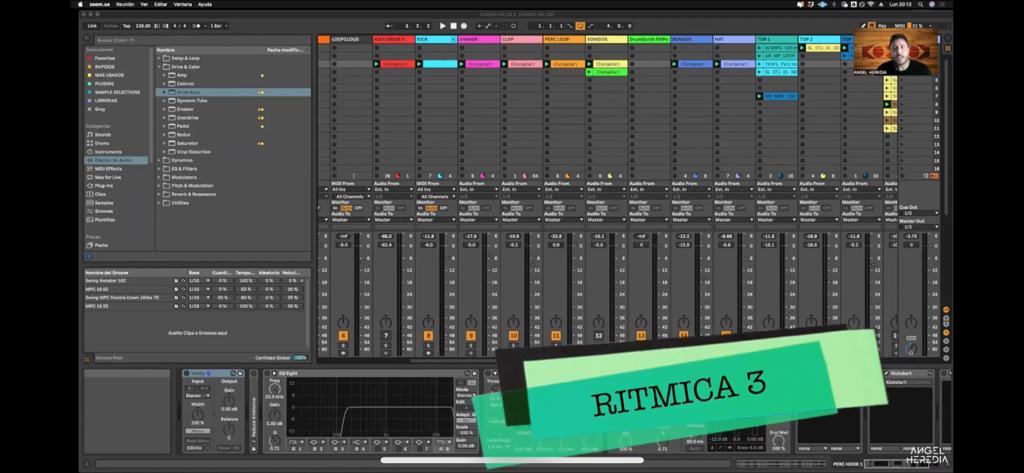Open the Reunión menu

click(x=125, y=4)
